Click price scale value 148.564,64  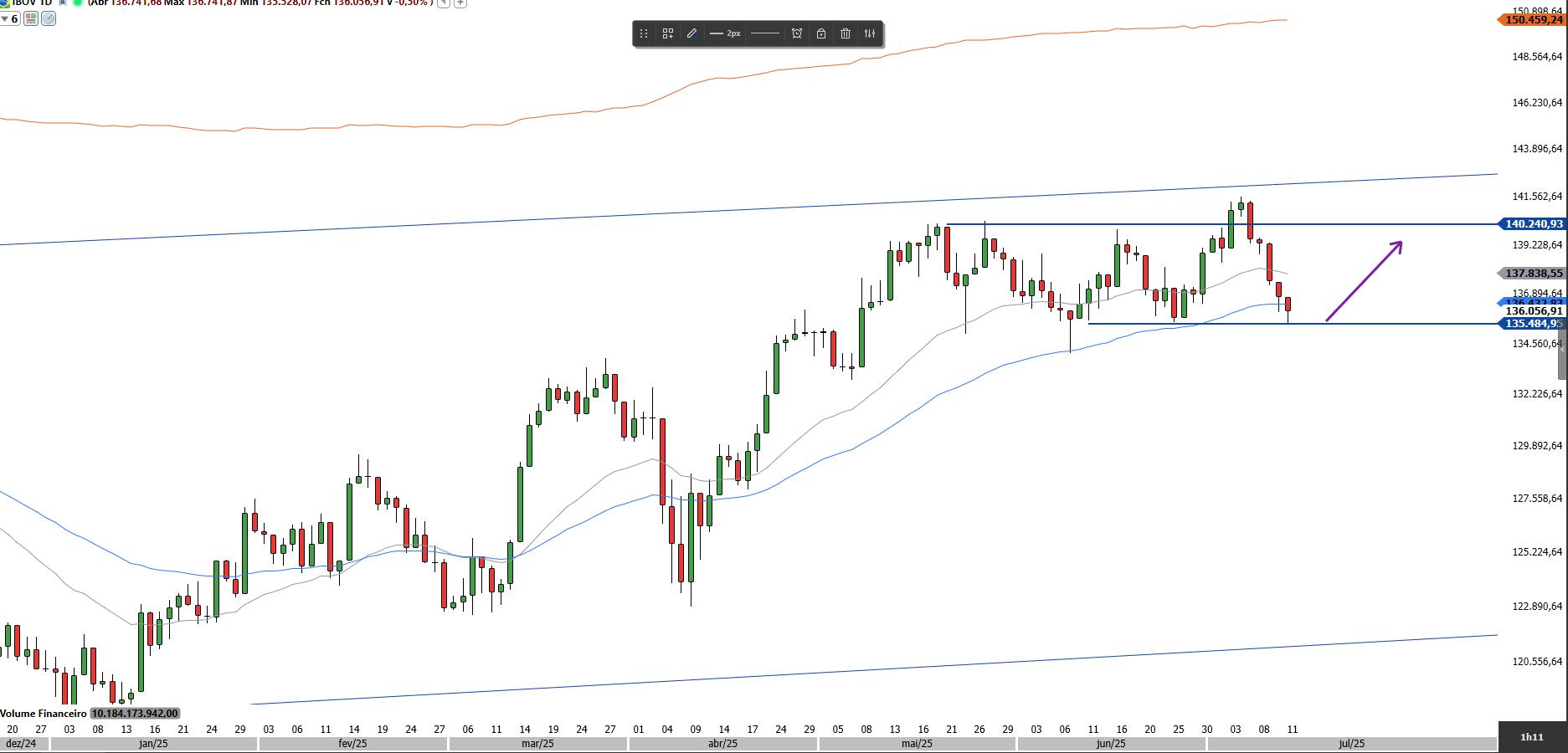tap(1536, 57)
